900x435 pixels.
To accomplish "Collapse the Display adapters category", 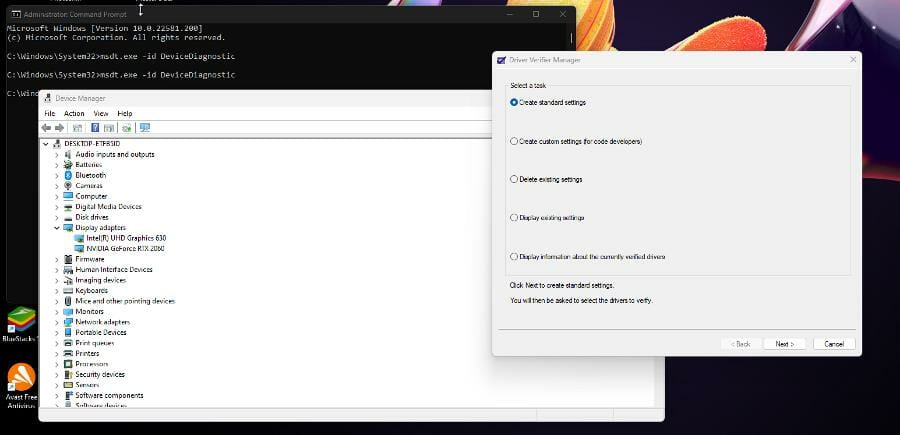I will 56,228.
